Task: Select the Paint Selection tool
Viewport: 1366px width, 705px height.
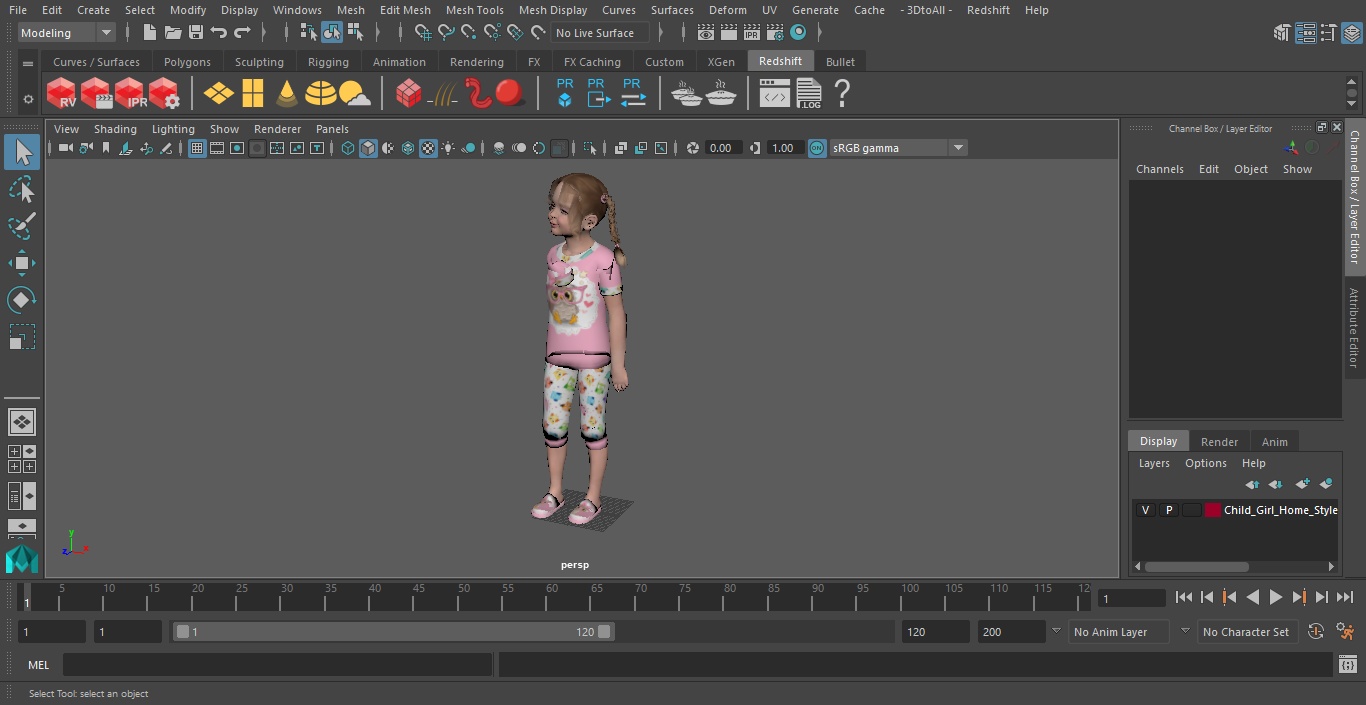Action: point(22,226)
